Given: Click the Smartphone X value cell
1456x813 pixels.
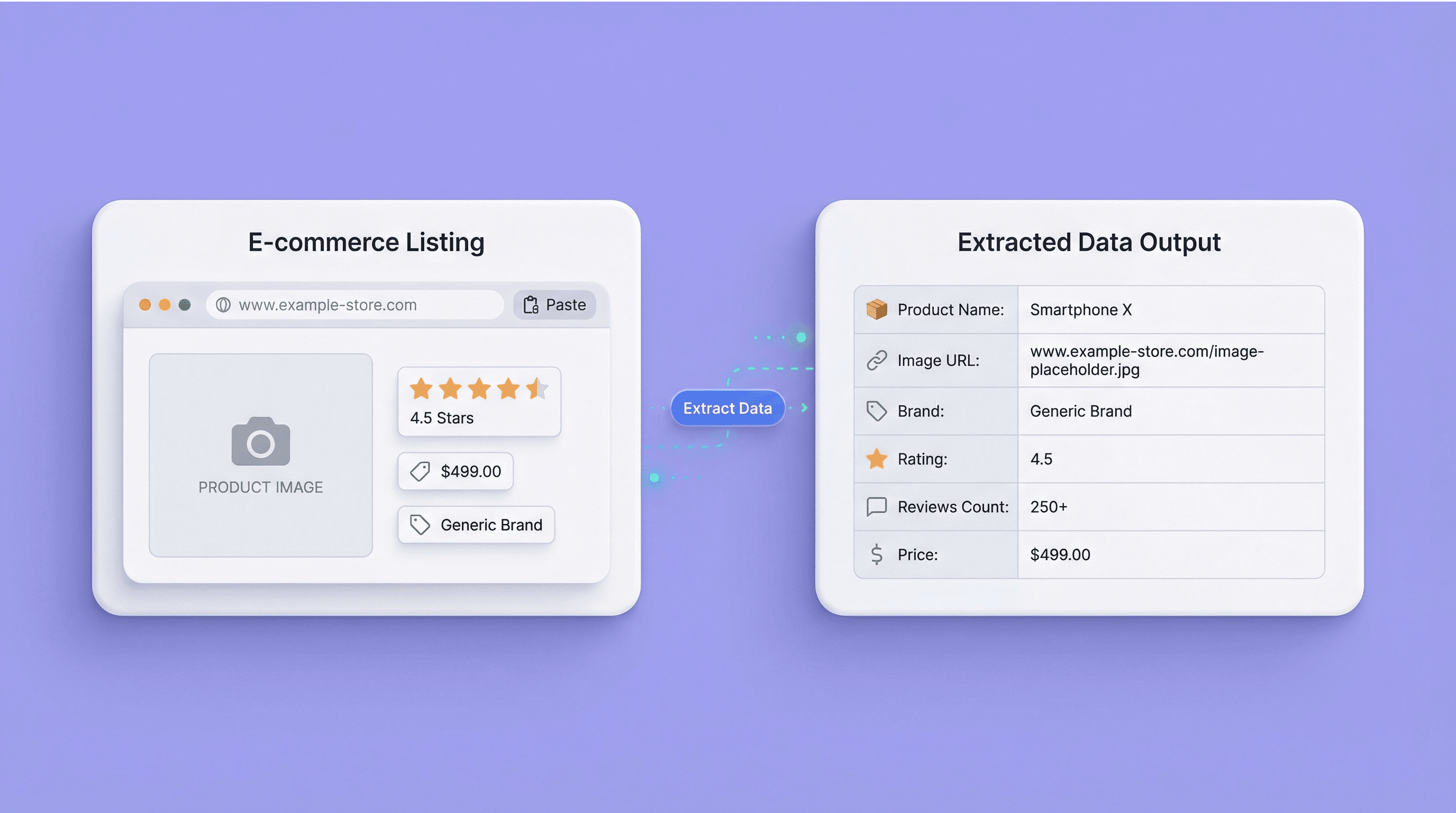Looking at the screenshot, I should pyautogui.click(x=1081, y=309).
